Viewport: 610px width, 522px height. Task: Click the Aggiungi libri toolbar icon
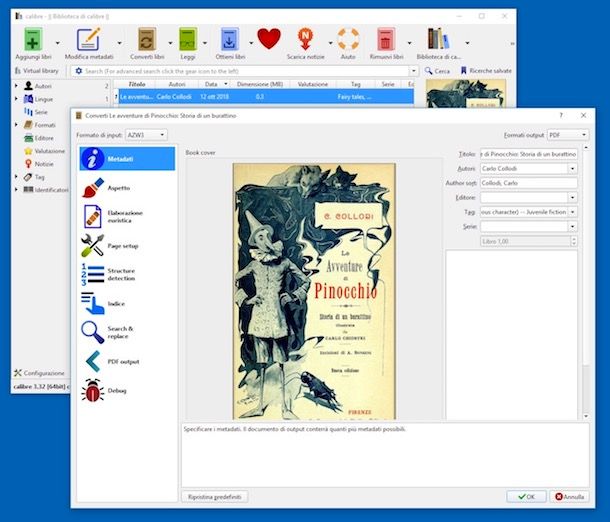coord(33,39)
